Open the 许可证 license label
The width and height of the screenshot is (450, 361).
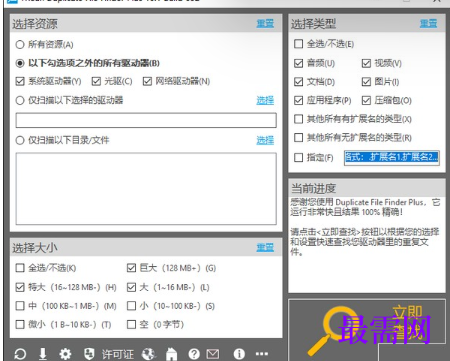[x=118, y=354]
